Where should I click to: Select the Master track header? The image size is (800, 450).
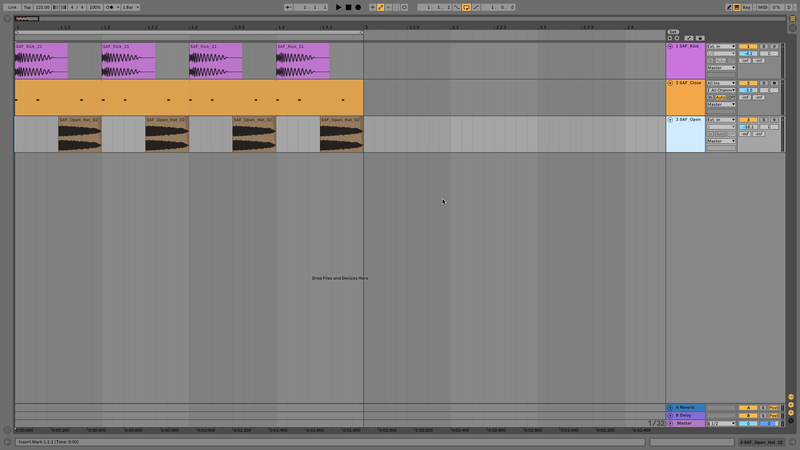685,423
